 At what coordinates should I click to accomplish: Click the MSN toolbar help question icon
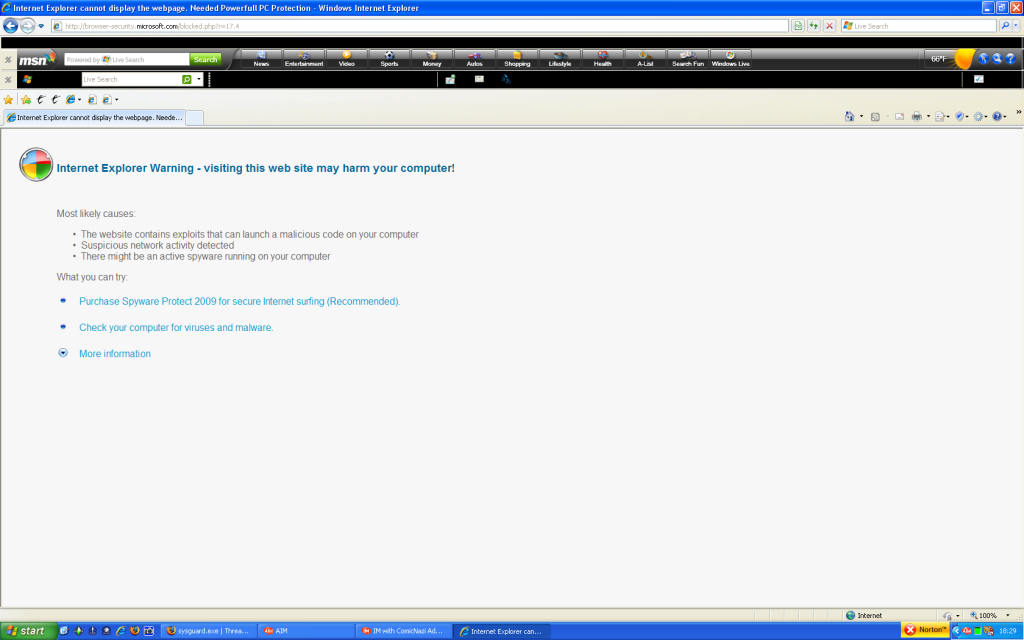(1010, 59)
